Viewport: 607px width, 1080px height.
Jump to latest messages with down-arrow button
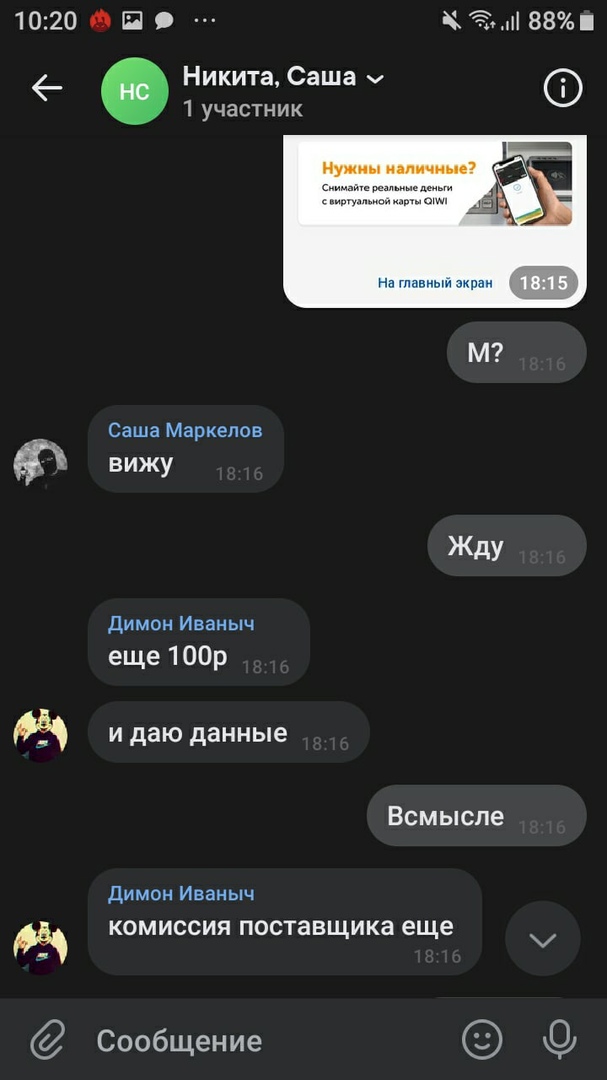(543, 939)
